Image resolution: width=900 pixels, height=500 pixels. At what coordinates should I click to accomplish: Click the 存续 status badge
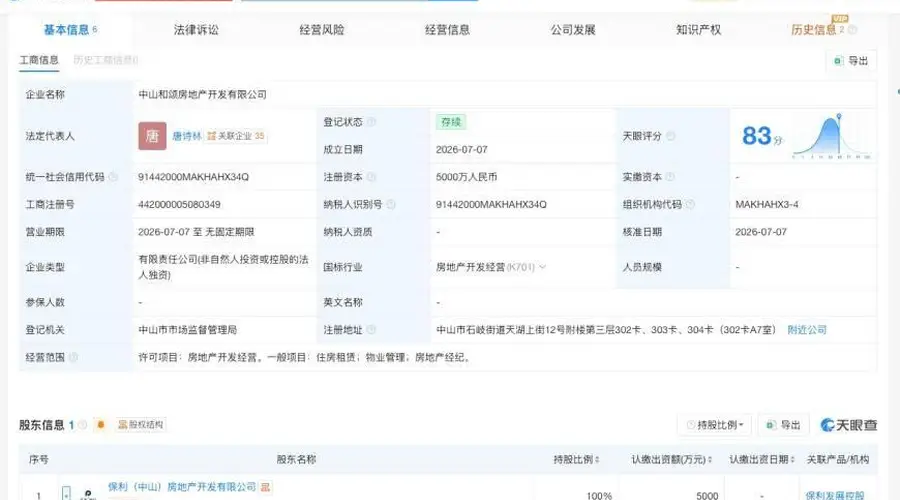click(451, 122)
